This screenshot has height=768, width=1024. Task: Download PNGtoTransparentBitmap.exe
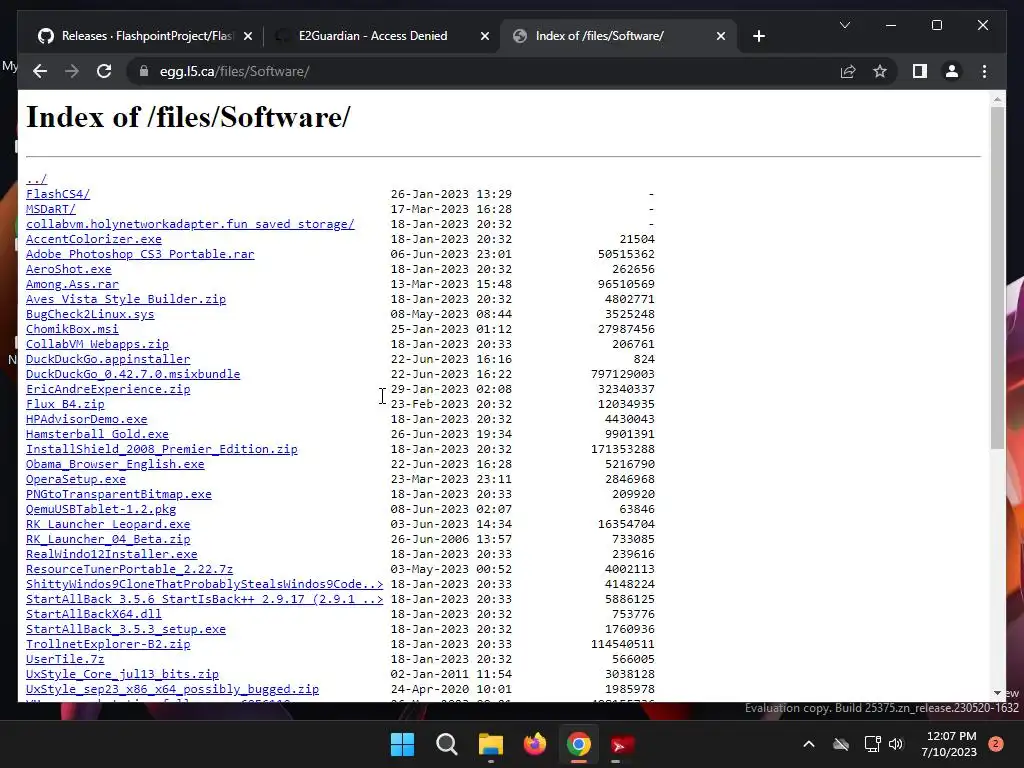click(x=119, y=494)
